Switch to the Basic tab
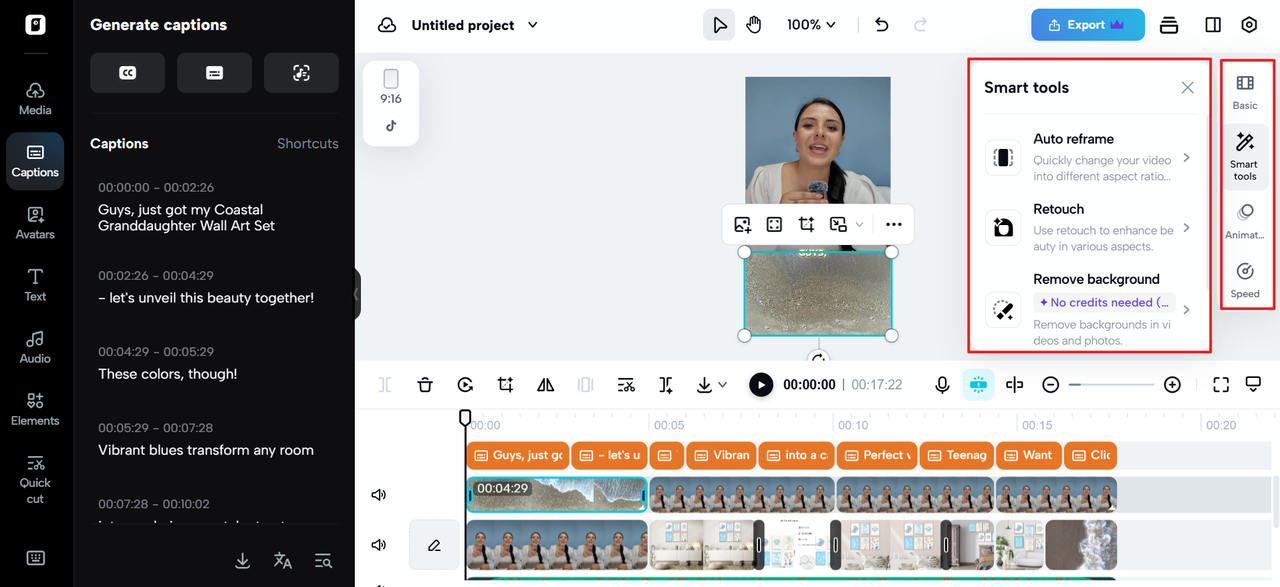 [1245, 91]
